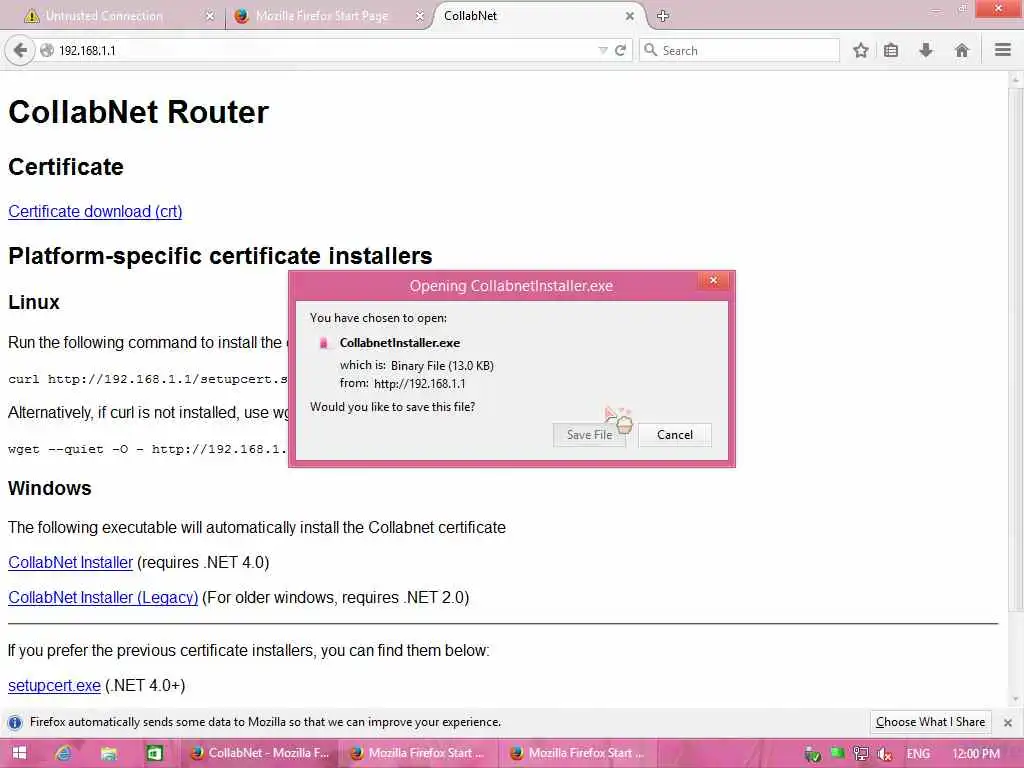Click Save File in the download dialog

coord(589,435)
